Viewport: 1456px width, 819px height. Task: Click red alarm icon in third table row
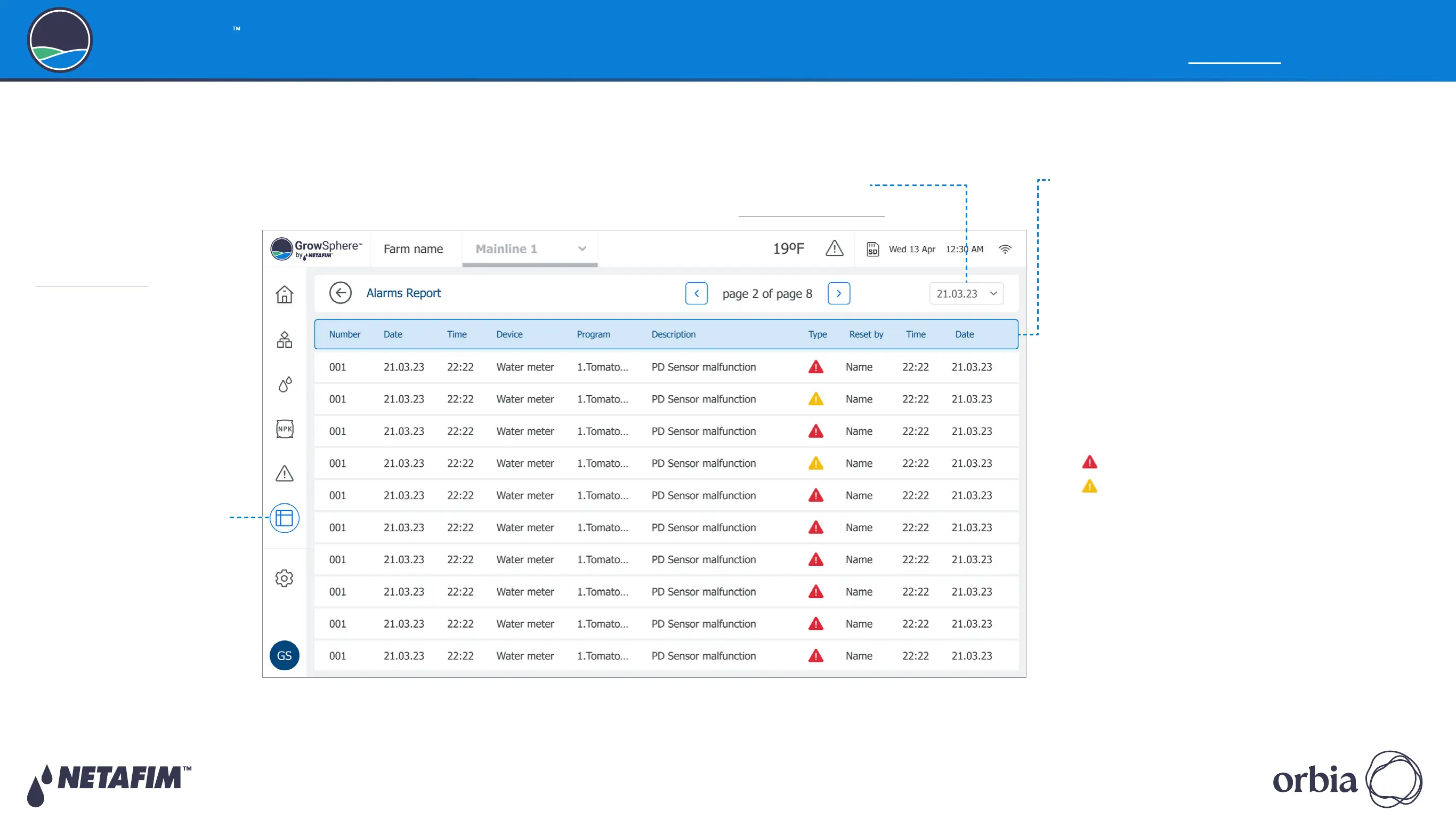(815, 431)
